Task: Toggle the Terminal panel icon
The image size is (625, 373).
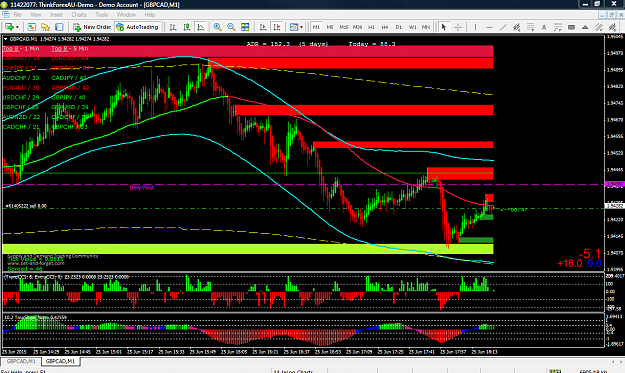Action: click(x=59, y=27)
